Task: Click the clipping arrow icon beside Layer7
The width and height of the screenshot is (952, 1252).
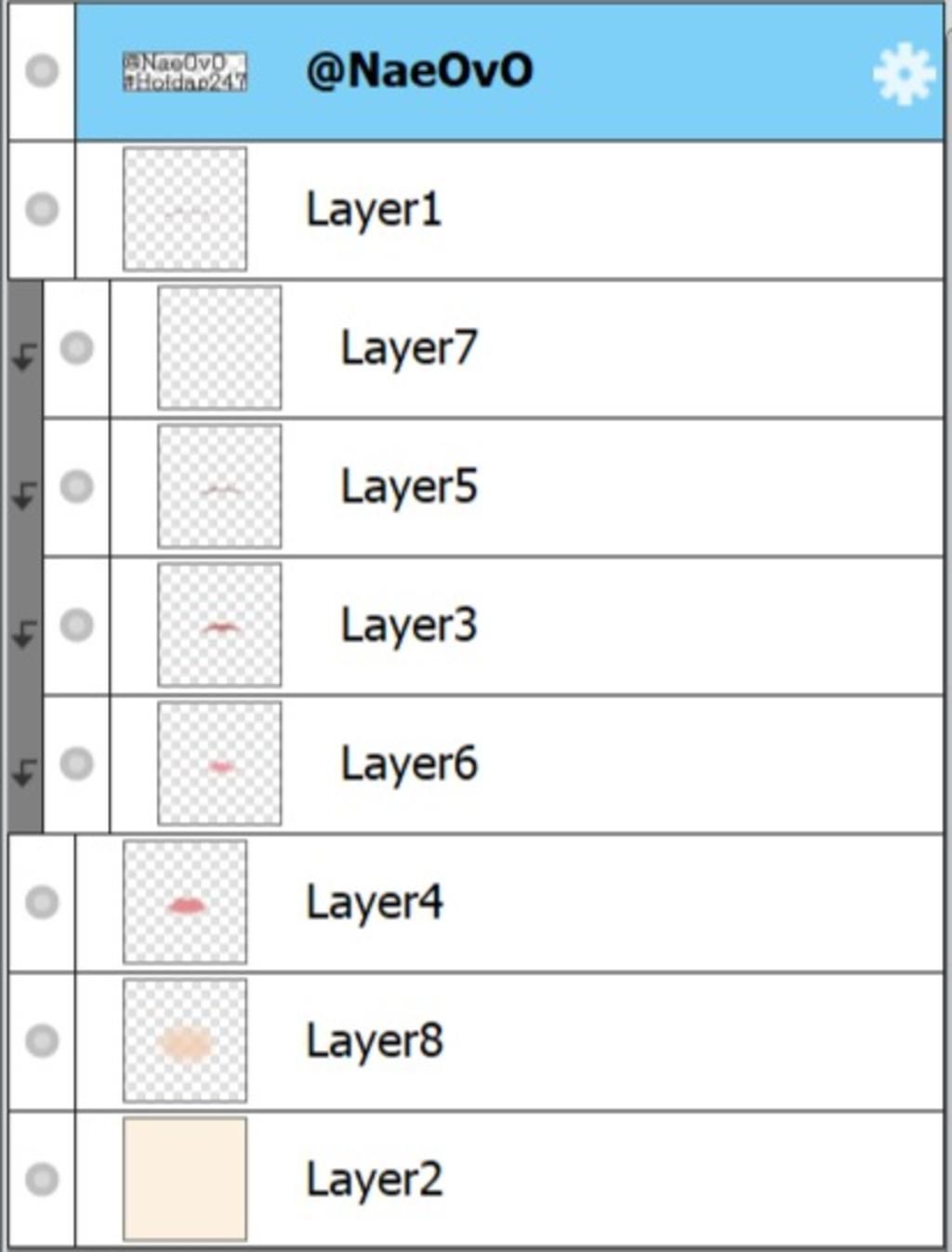Action: [25, 356]
